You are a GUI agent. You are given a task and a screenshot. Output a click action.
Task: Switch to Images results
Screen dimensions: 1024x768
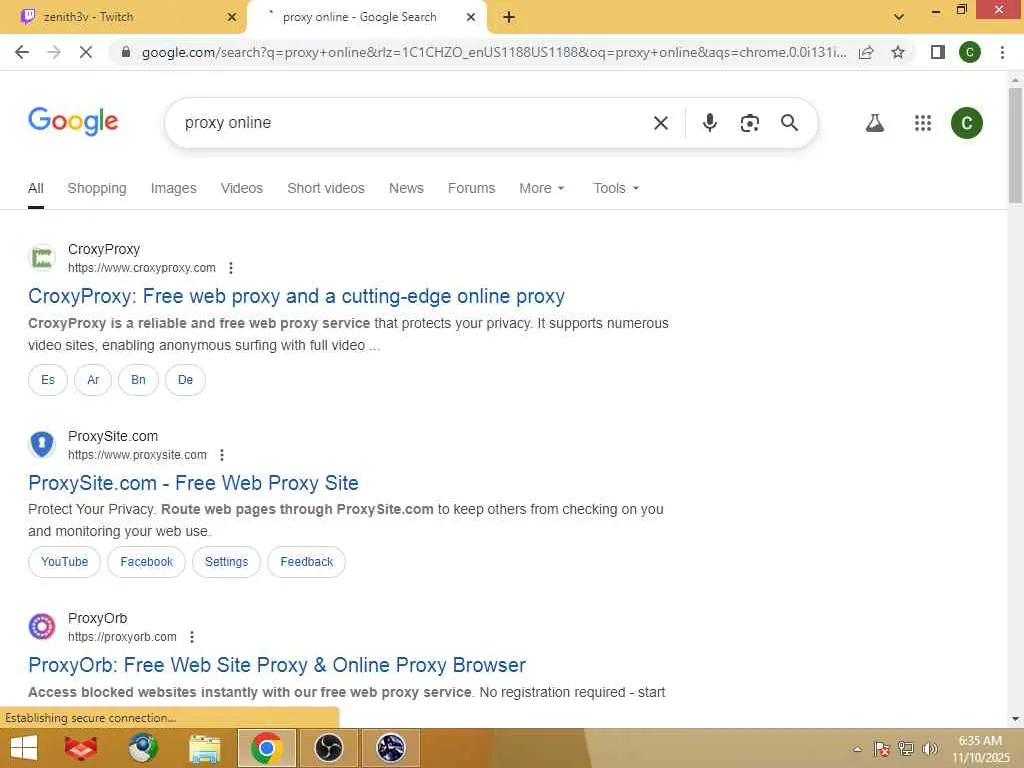pyautogui.click(x=173, y=188)
